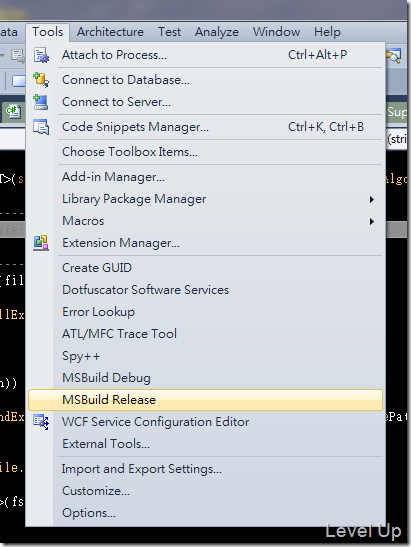Expand the Library Package Manager submenu arrow

372,200
